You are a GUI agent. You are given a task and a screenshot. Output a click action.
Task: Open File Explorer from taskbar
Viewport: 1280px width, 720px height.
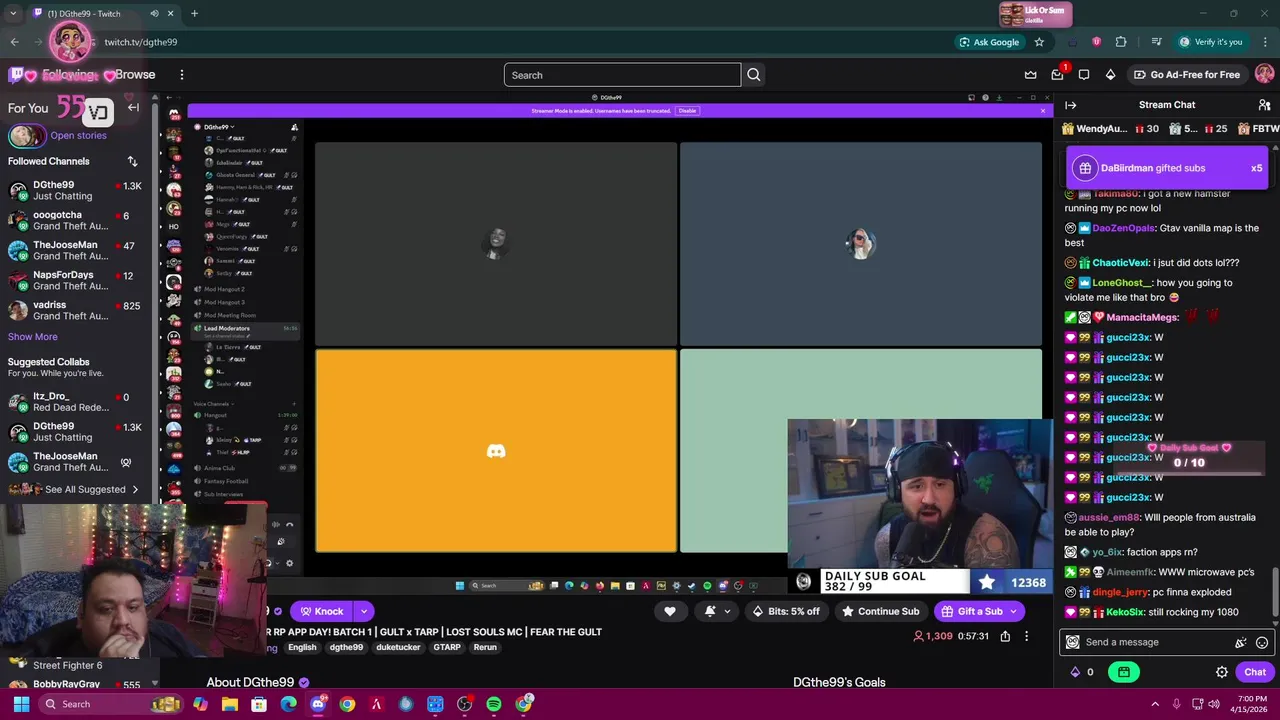click(x=230, y=704)
